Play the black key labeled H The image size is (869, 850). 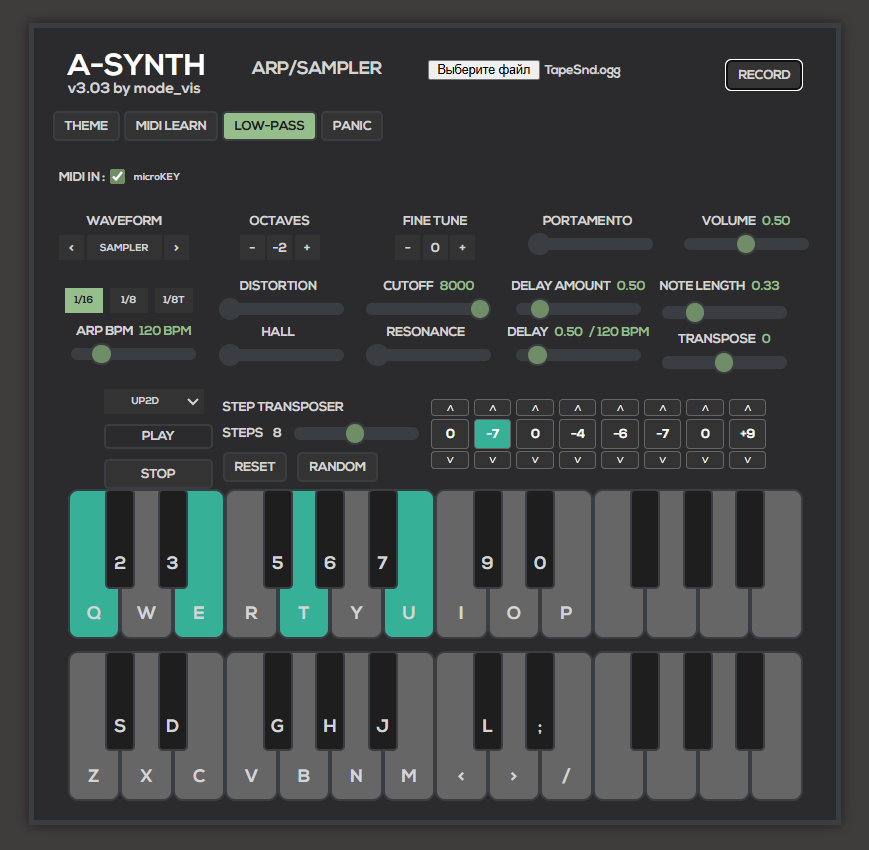pos(330,701)
